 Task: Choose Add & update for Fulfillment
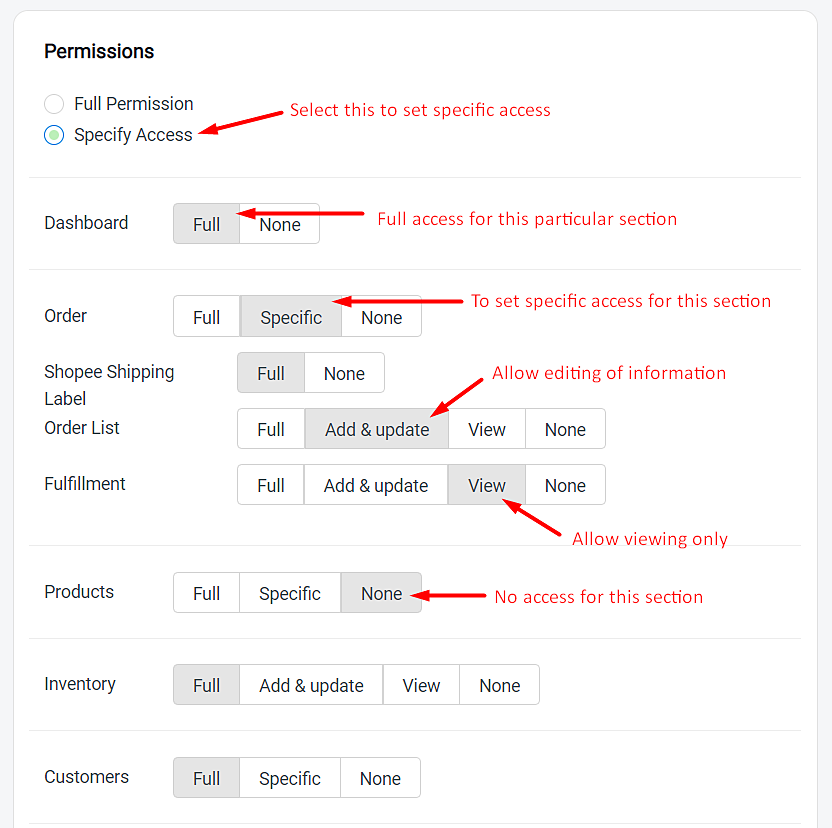tap(376, 485)
